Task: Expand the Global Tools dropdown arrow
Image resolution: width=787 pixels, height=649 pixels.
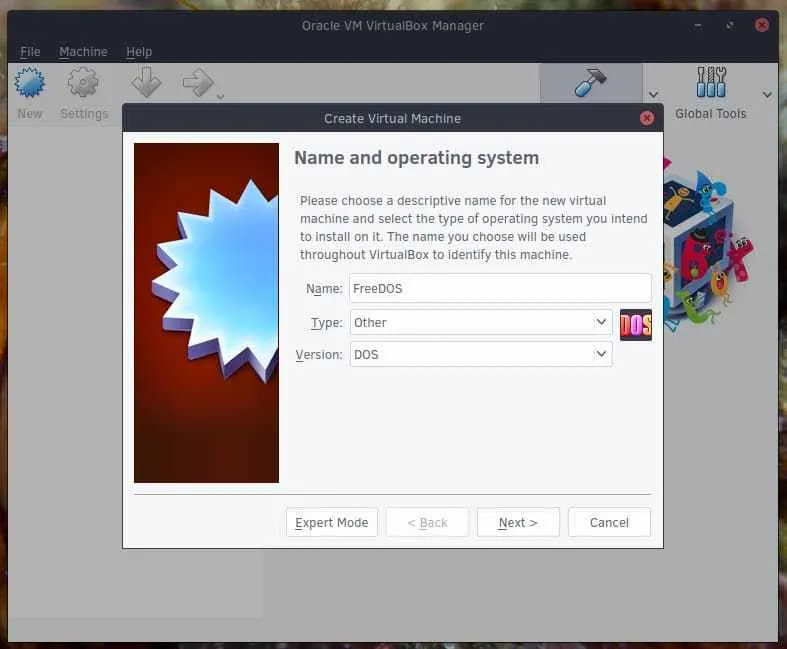Action: [767, 95]
